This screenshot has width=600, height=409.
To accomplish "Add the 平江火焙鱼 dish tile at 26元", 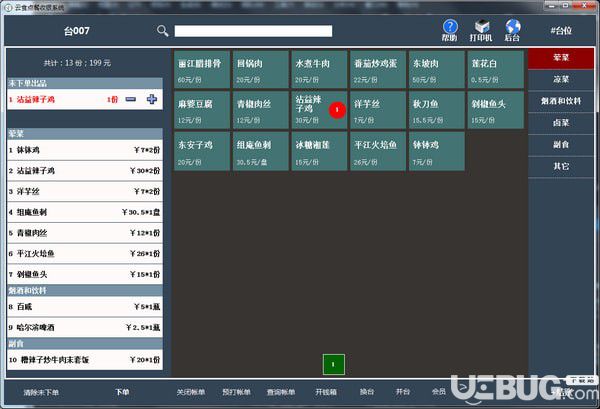I will 378,151.
